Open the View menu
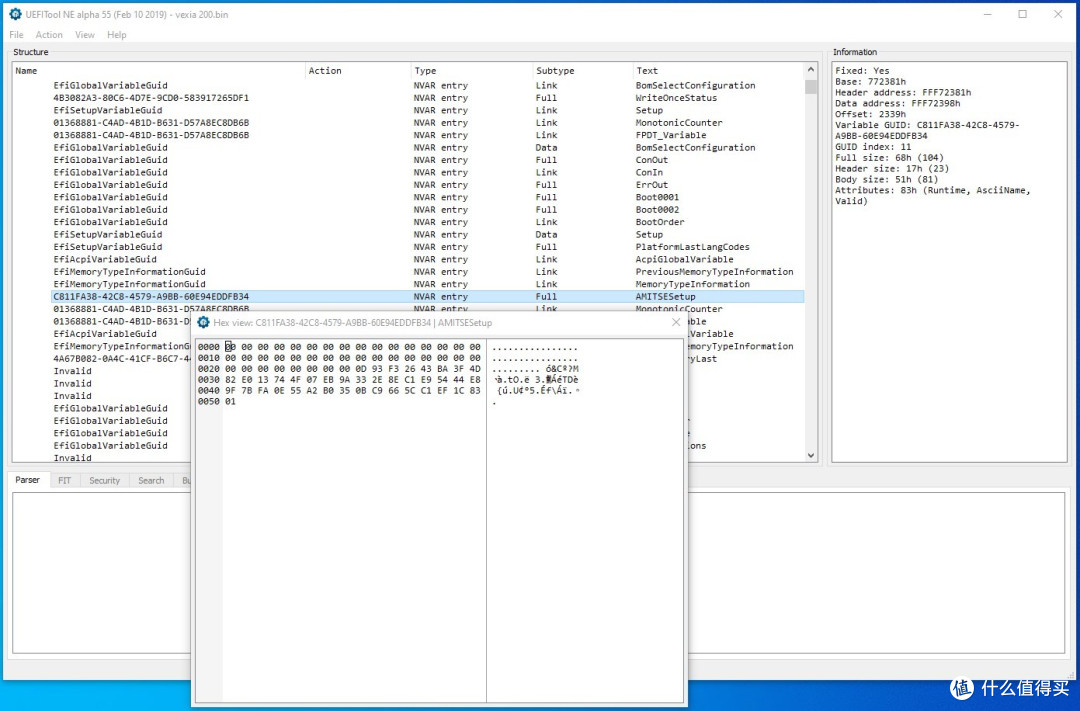Image resolution: width=1080 pixels, height=711 pixels. 85,34
